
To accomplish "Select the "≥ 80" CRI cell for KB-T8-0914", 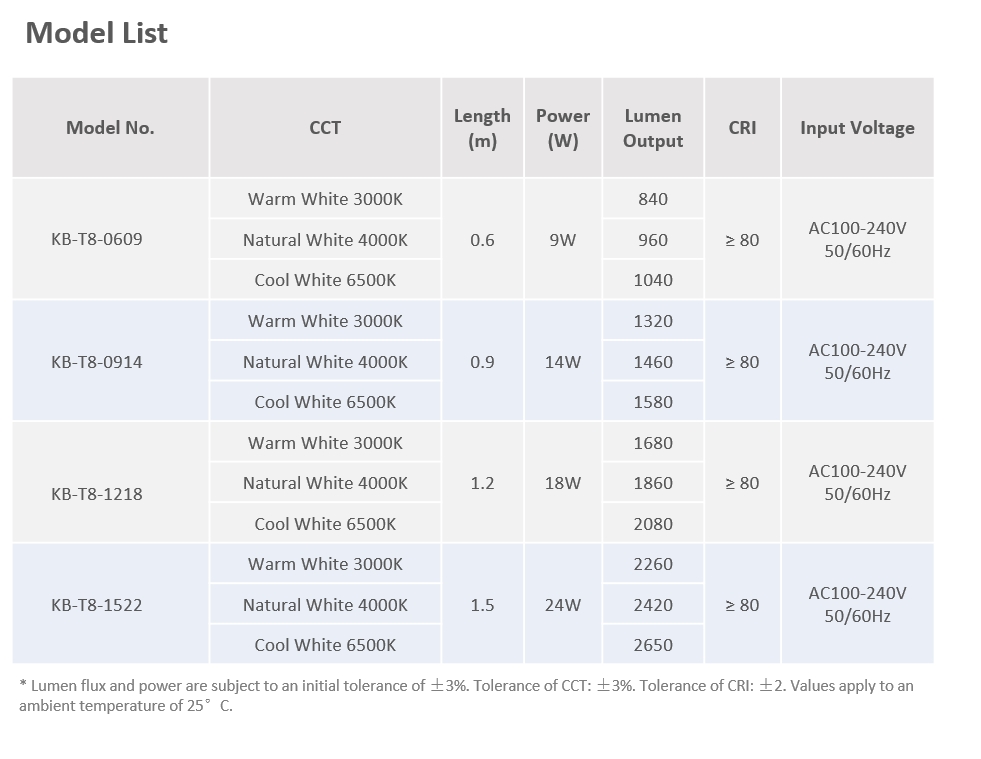I will point(743,362).
